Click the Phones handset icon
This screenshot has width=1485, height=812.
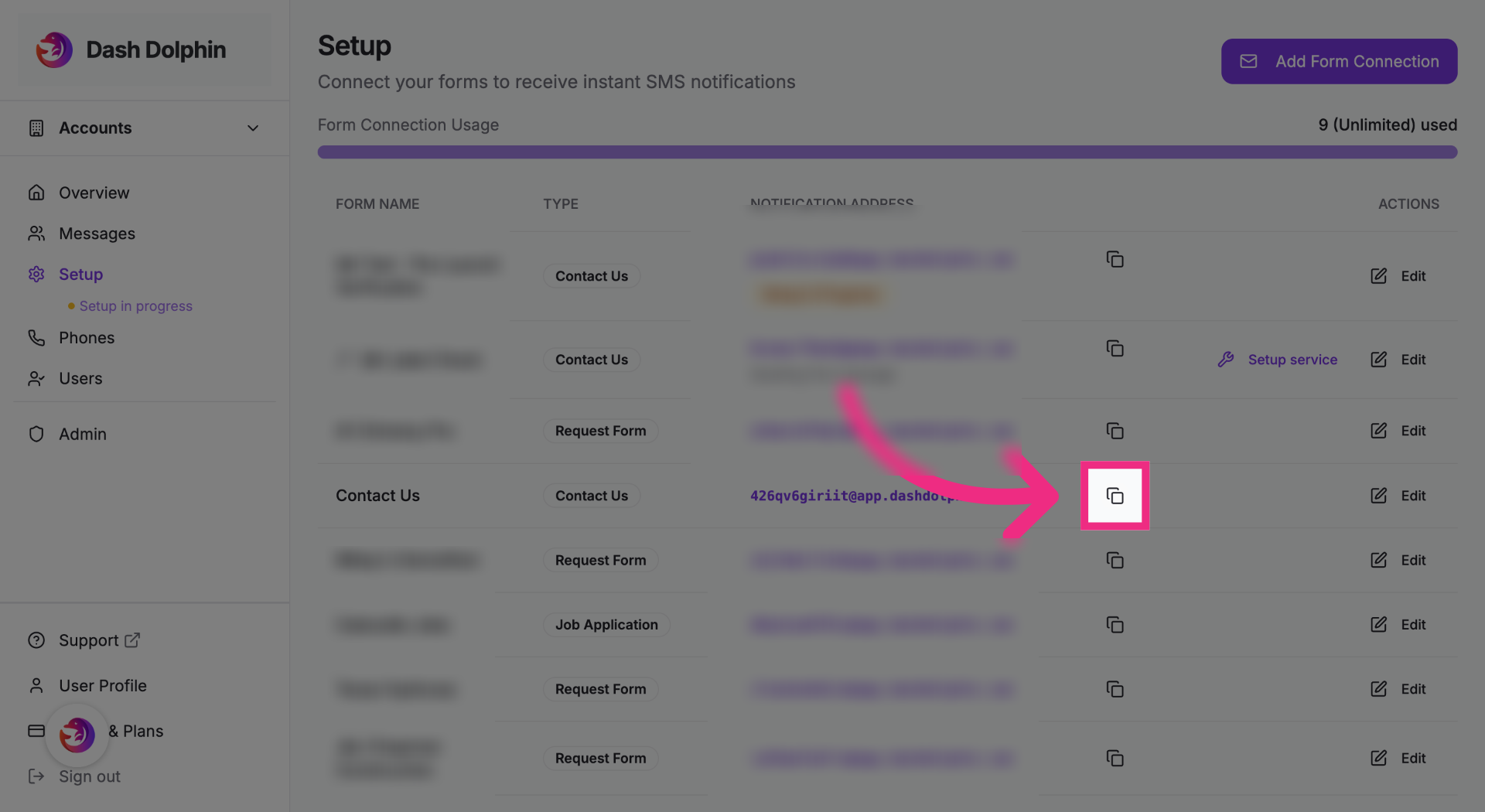point(36,338)
